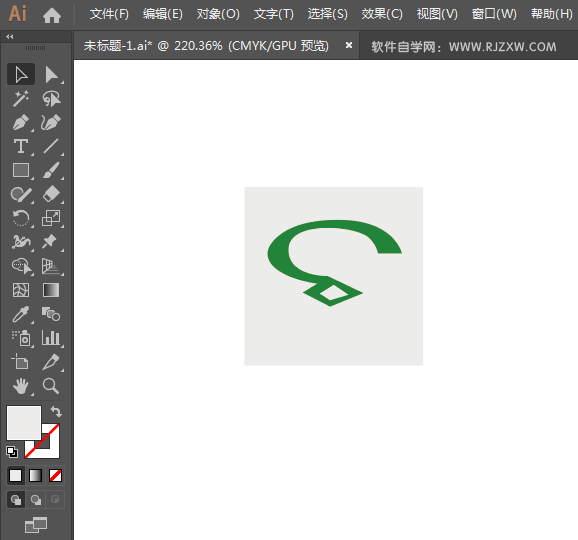Image resolution: width=578 pixels, height=540 pixels.
Task: Choose the Pen tool
Action: pos(21,123)
